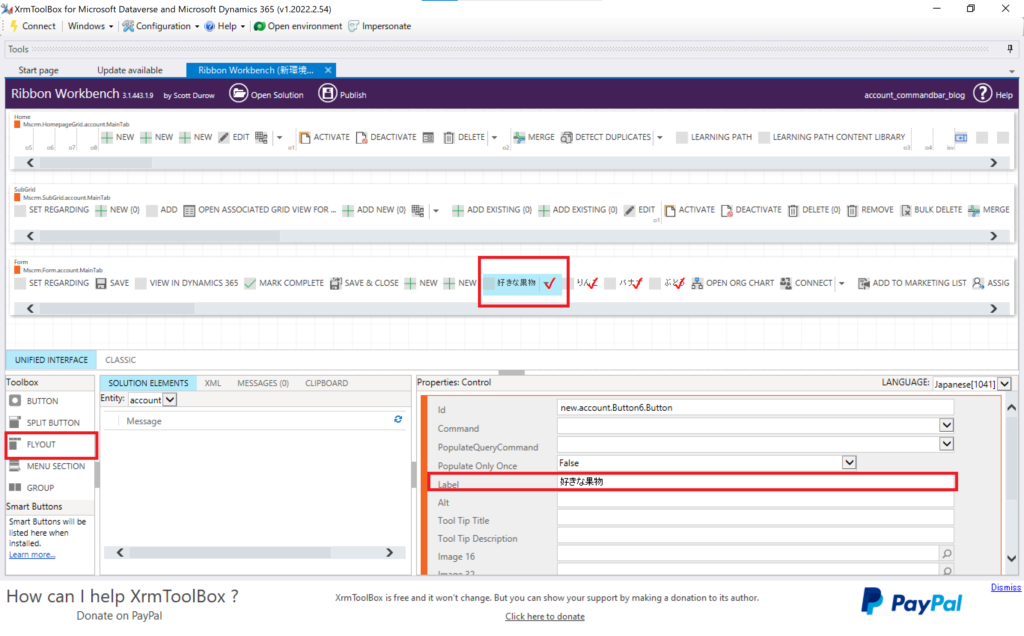Click the Connect lightning icon
This screenshot has width=1024, height=636.
[13, 26]
